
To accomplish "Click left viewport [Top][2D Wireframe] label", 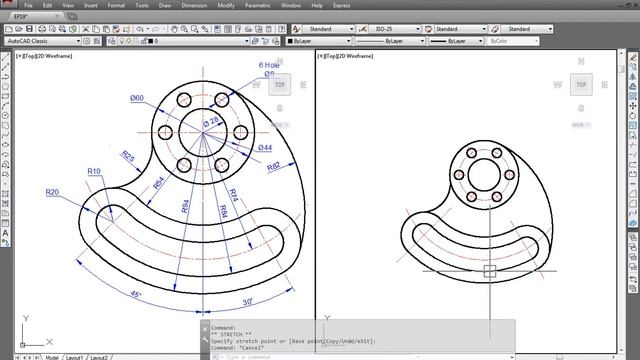I will point(44,56).
